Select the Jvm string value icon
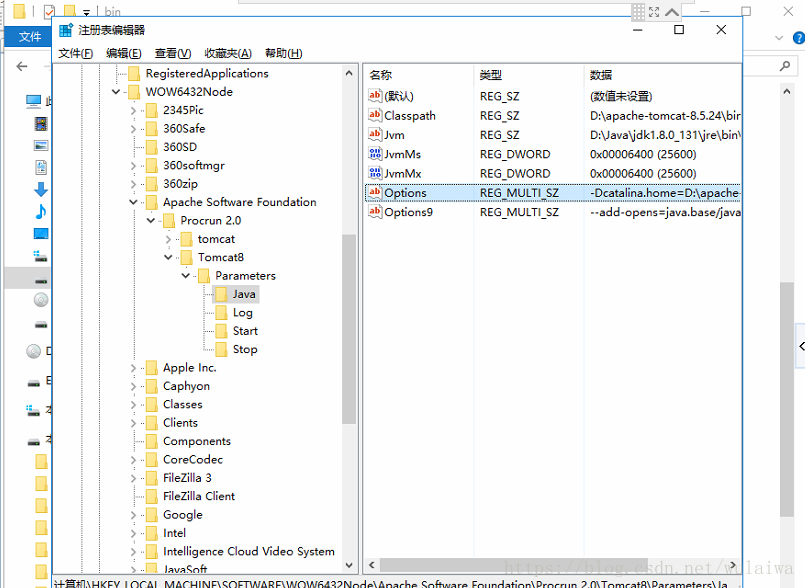Viewport: 805px width, 588px height. point(375,135)
